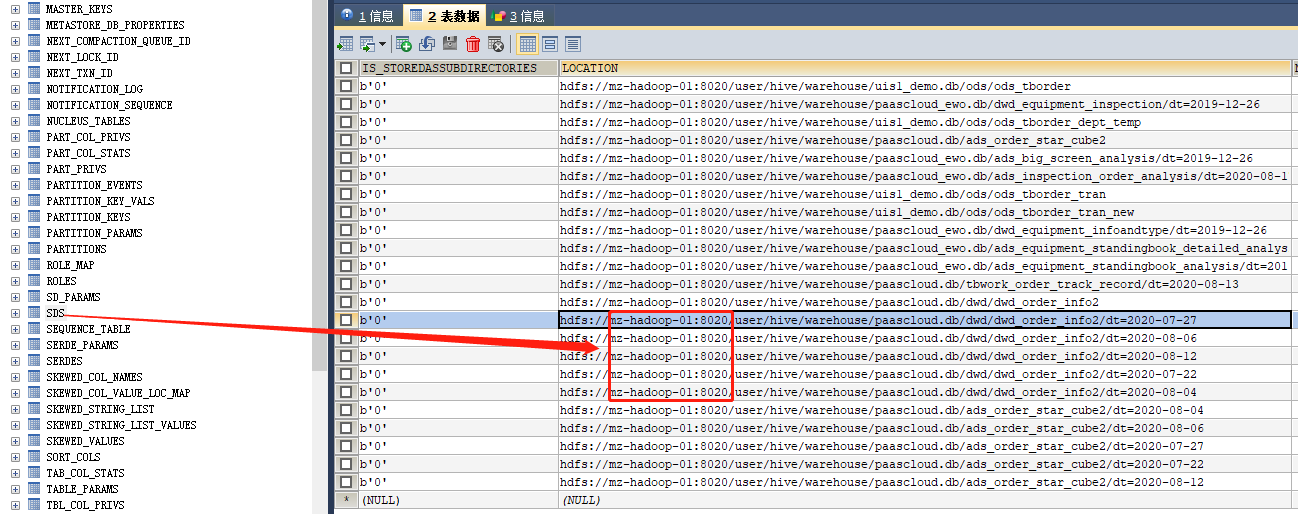Cancel changes with the grid X icon
Viewport: 1298px width, 514px height.
pos(496,44)
